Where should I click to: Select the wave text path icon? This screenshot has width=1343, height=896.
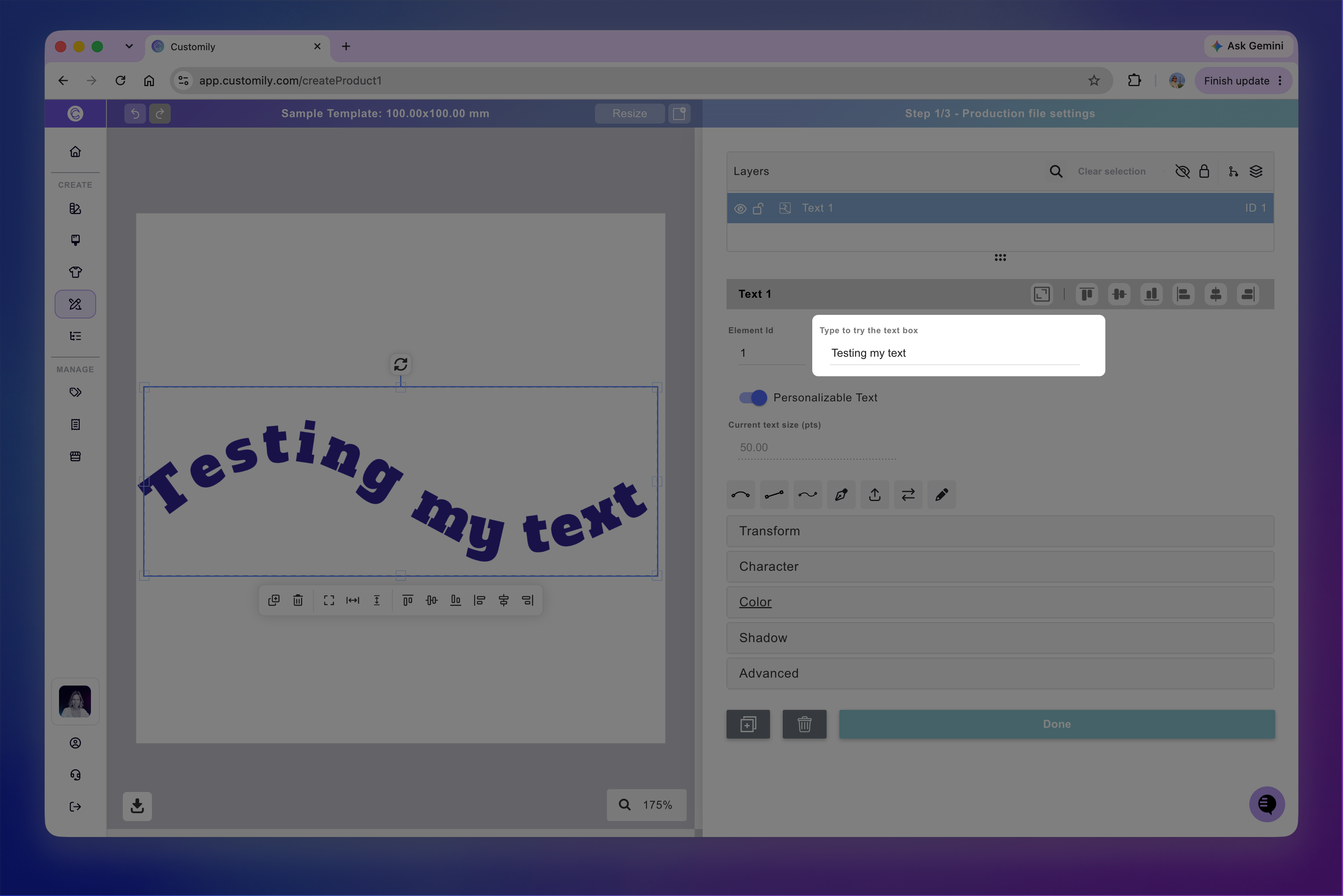[808, 495]
